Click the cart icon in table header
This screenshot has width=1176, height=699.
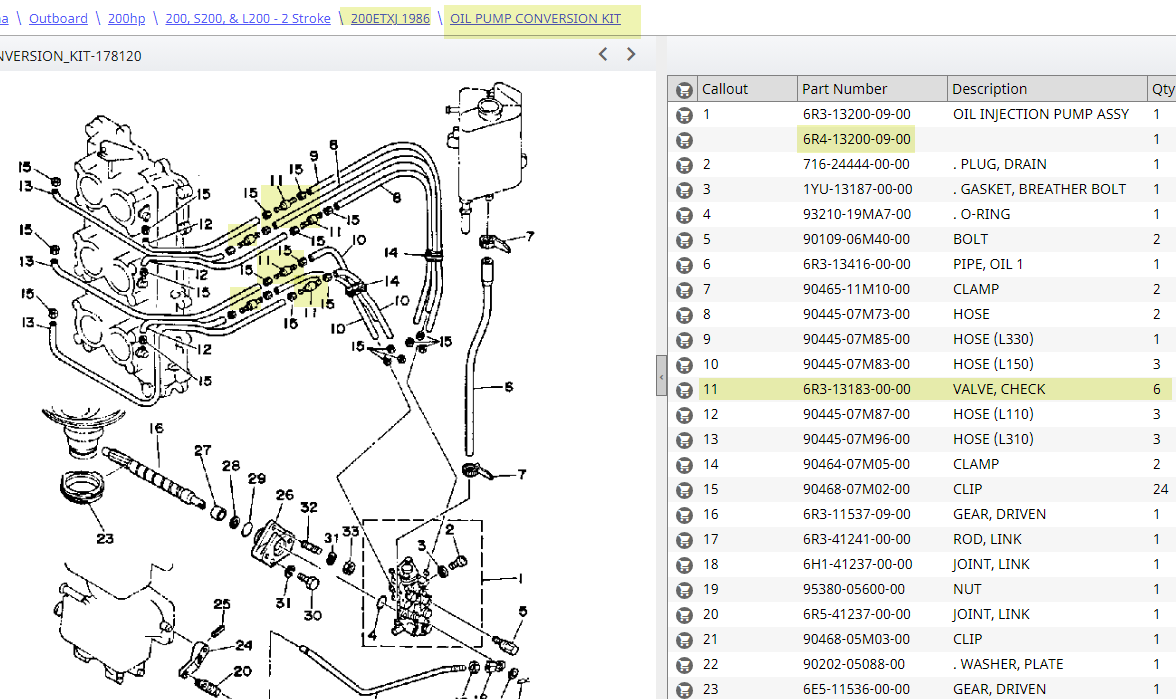(x=683, y=90)
